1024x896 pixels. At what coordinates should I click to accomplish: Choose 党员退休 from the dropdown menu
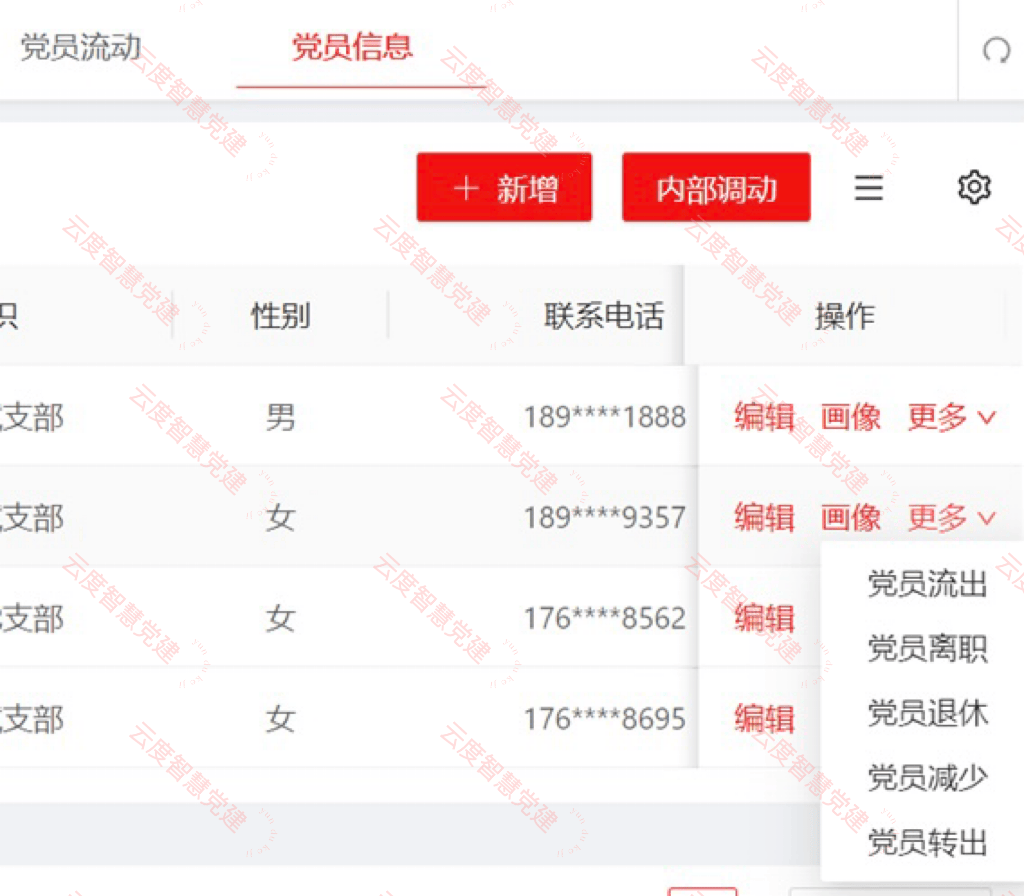(927, 712)
